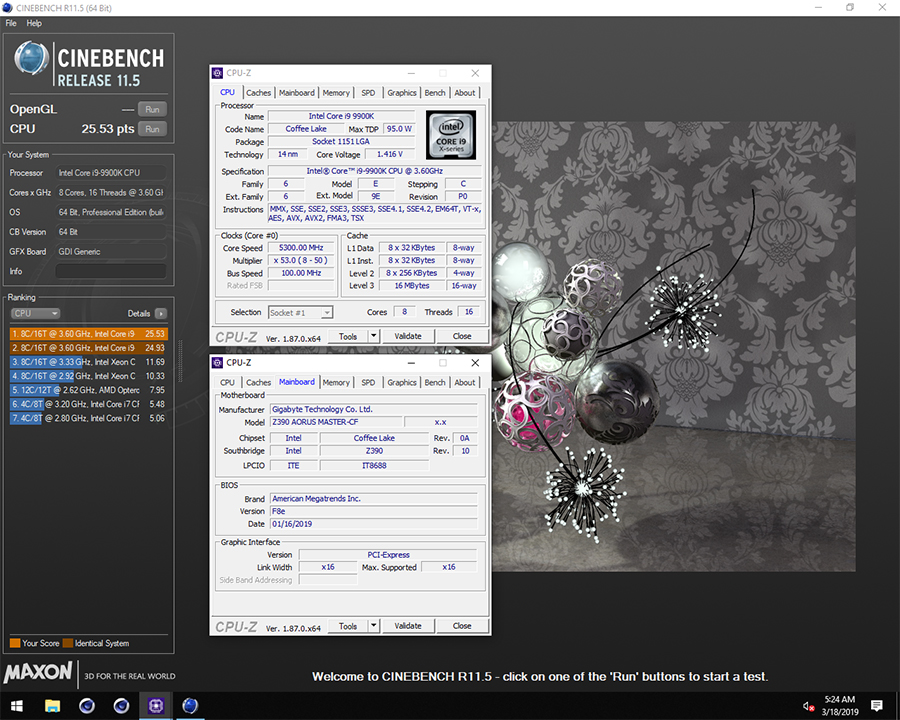
Task: Click the empty Info input field
Action: pos(110,271)
